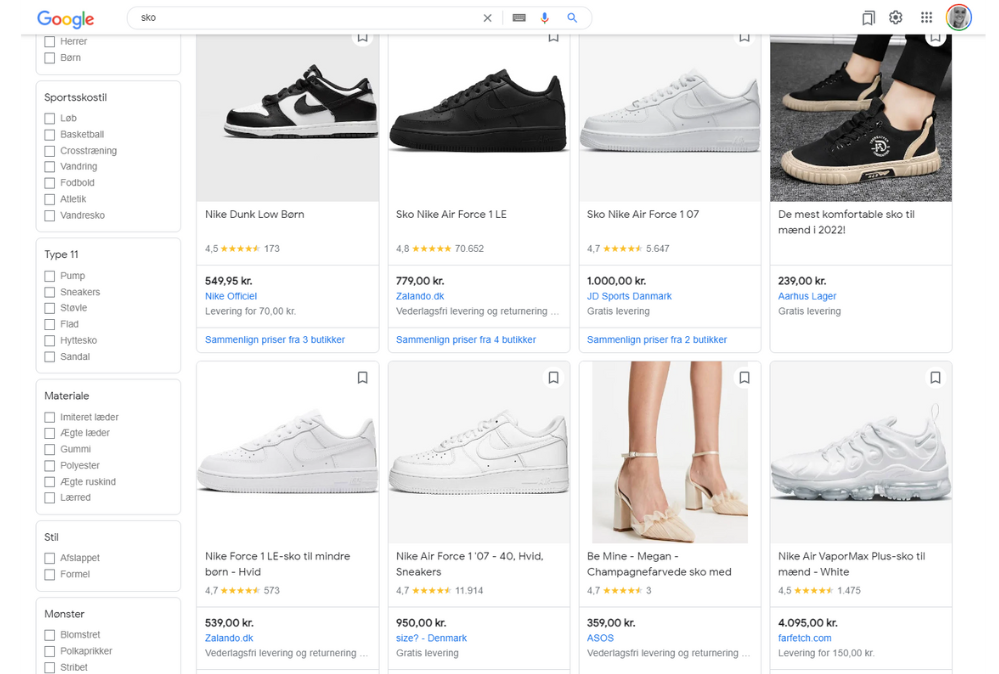Click the Nike Dunk Low Børn title
Screen dimensions: 999x674
[254, 215]
